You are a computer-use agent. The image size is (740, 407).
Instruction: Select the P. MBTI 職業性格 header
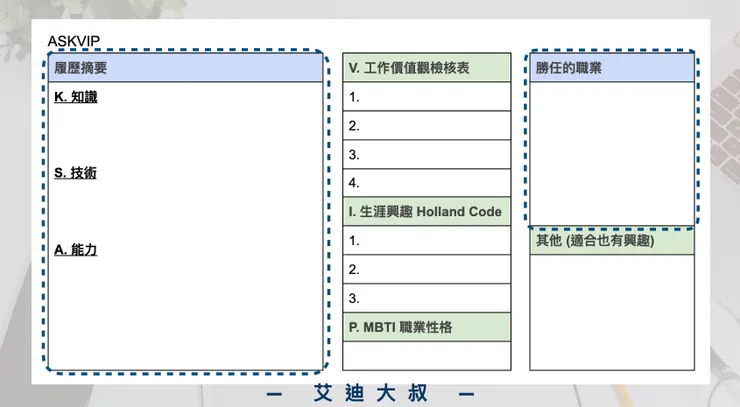pos(427,327)
